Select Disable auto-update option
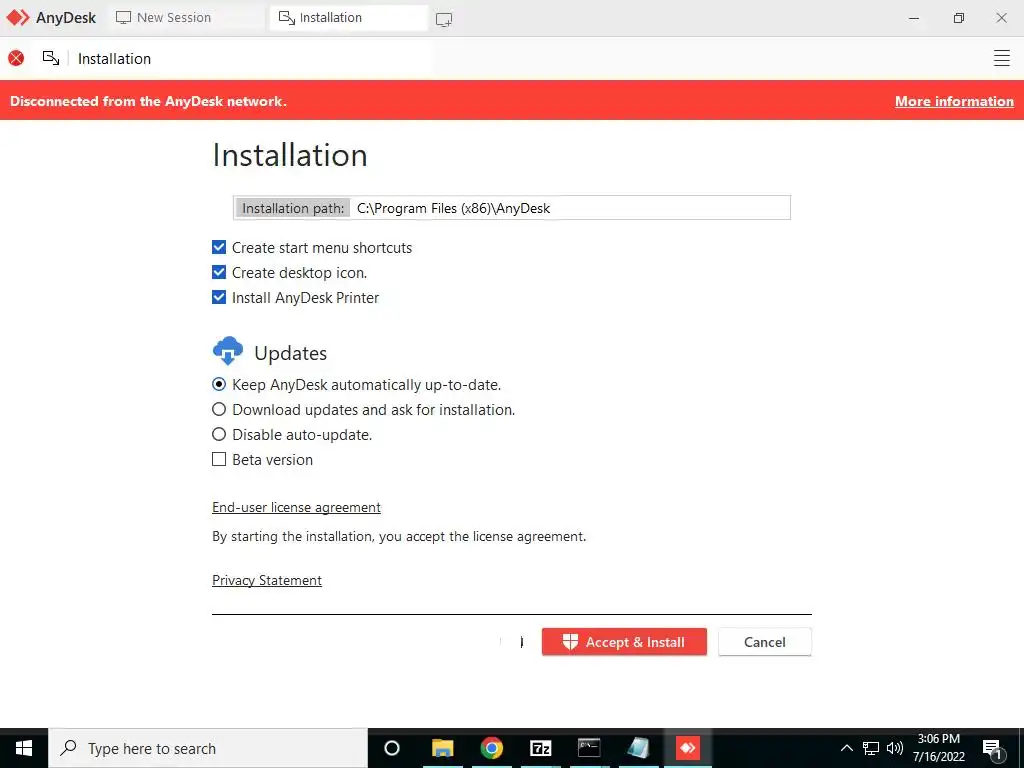This screenshot has height=768, width=1024. pos(219,434)
